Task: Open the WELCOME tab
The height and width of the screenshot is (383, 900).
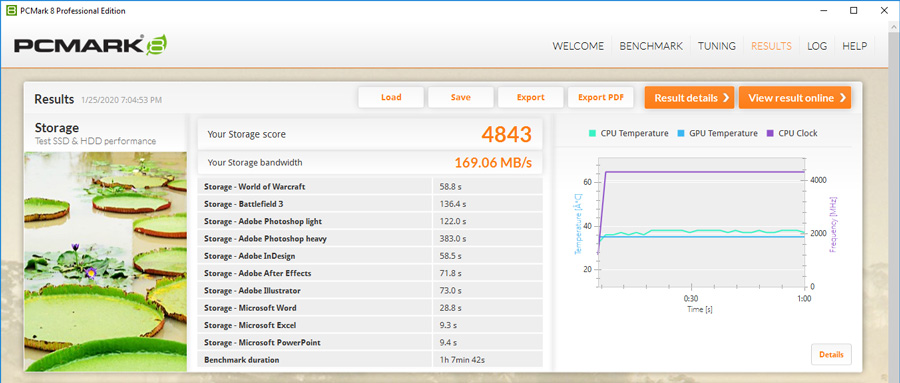Action: (x=578, y=47)
